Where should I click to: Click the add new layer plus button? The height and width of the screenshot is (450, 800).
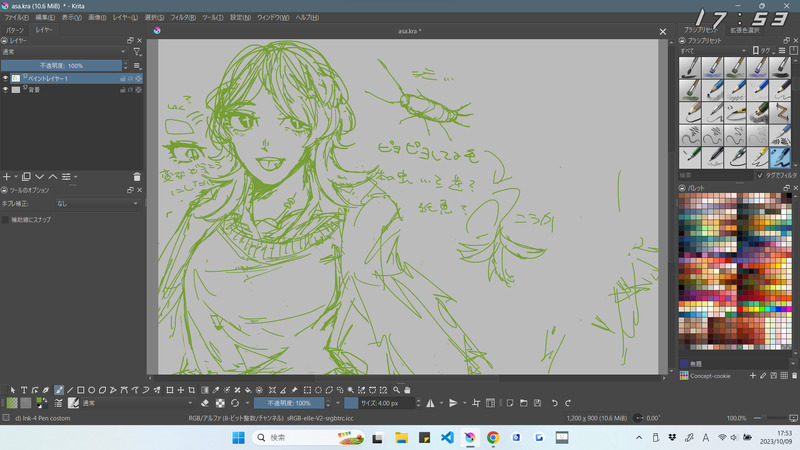(6, 176)
